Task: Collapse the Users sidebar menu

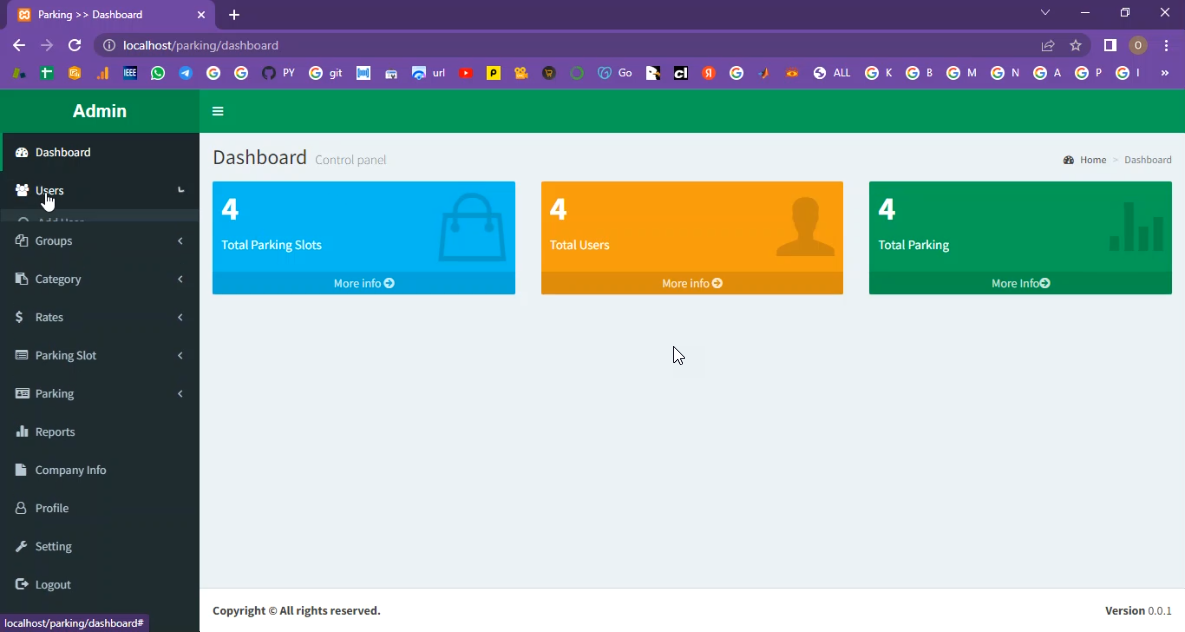Action: 180,190
